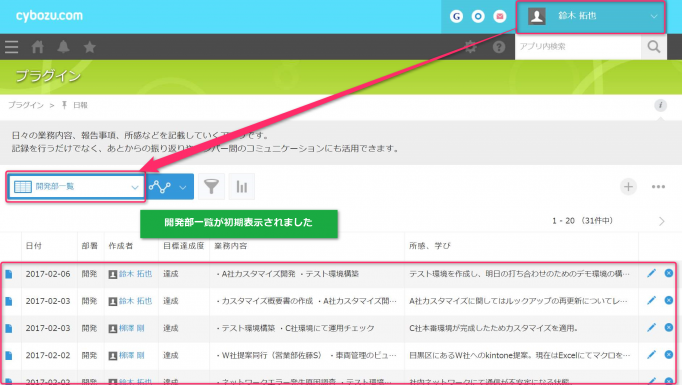Click the search magnifier button
This screenshot has width=682, height=385.
pos(654,47)
